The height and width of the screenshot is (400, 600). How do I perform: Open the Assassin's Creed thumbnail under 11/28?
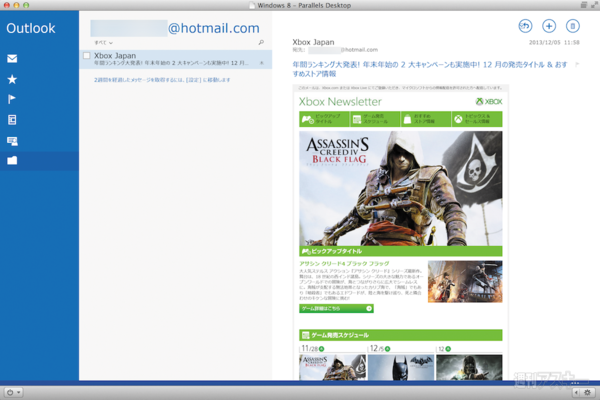[x=332, y=367]
